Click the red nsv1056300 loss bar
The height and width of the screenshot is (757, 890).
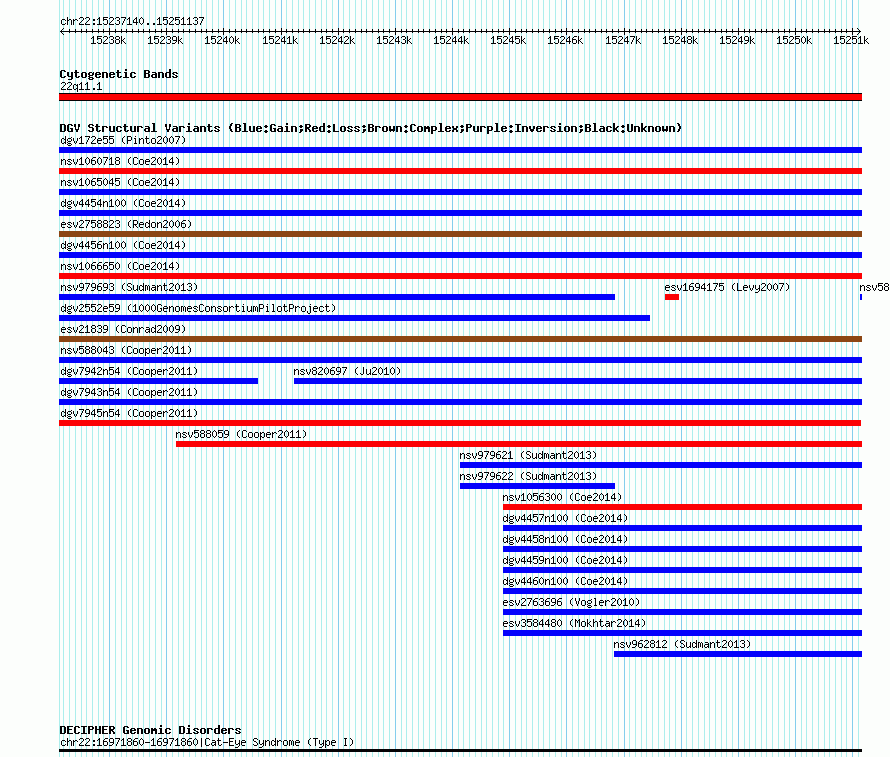tap(682, 507)
